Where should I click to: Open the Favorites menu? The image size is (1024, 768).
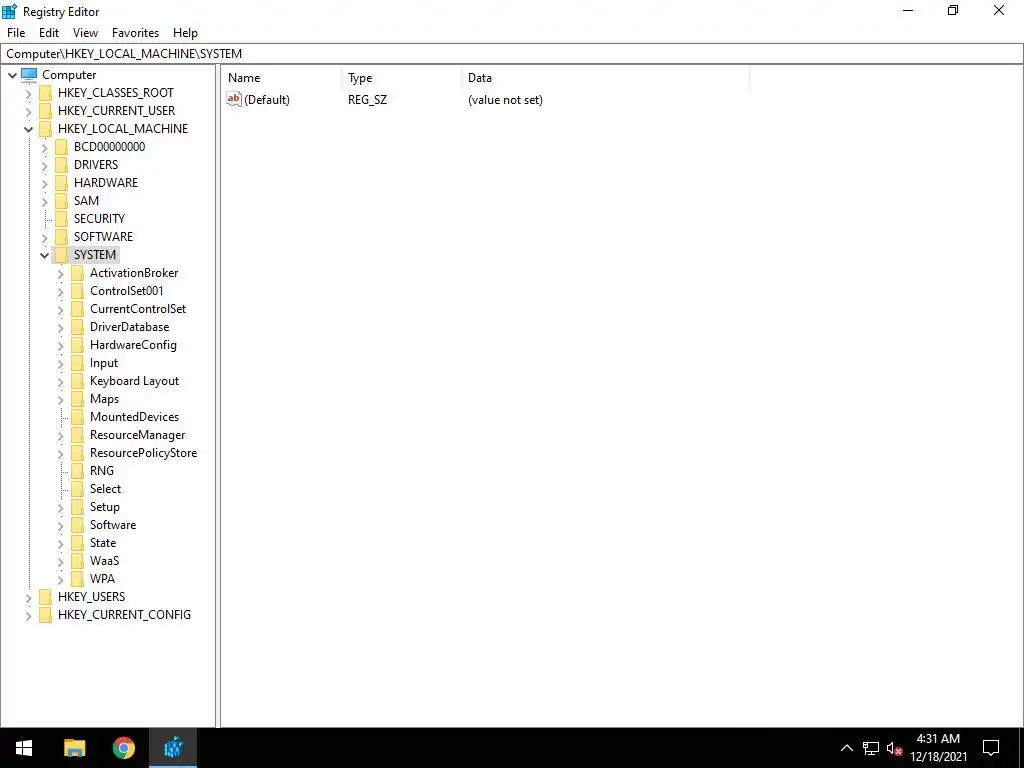click(x=135, y=33)
